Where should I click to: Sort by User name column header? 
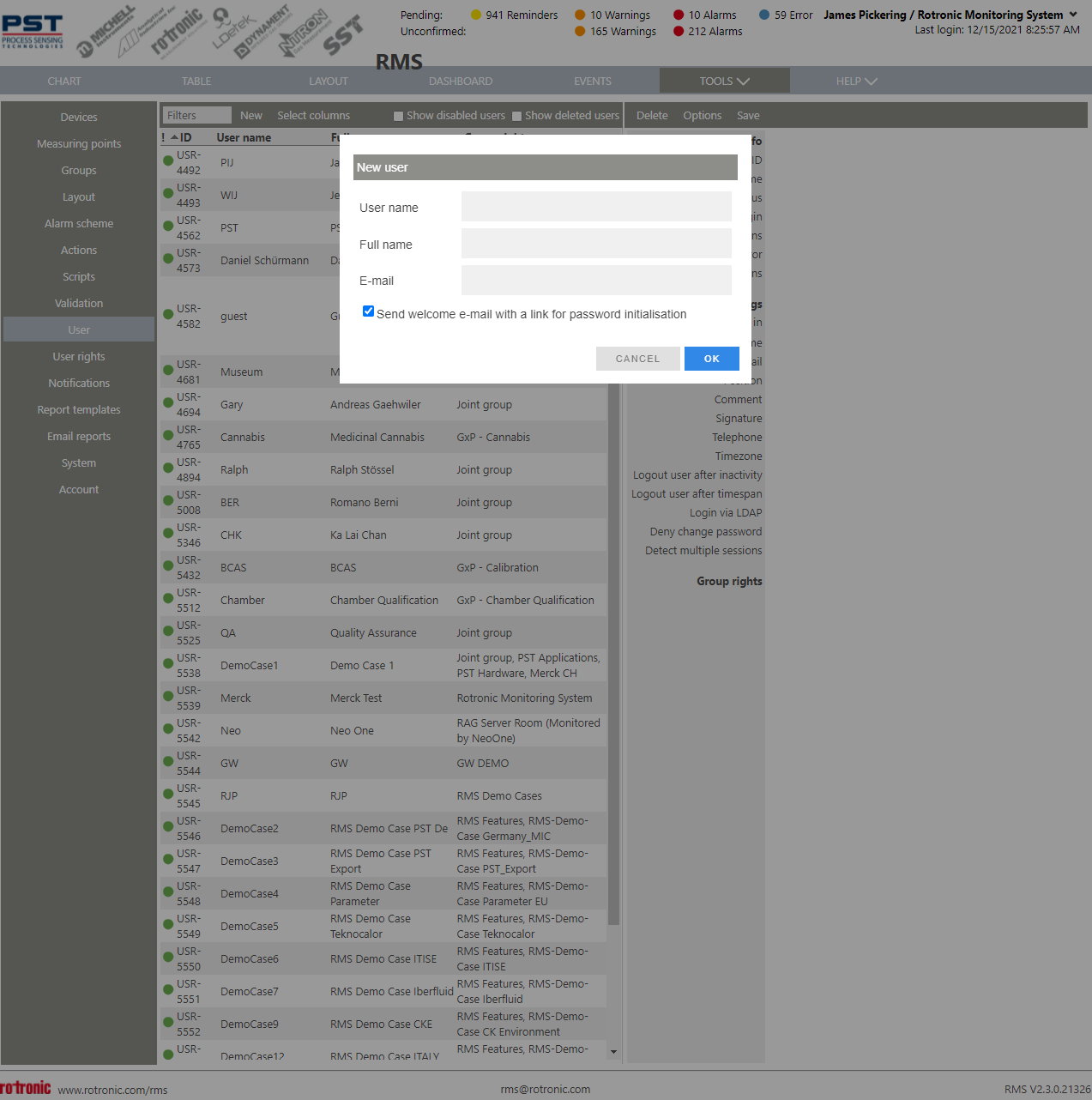(x=244, y=137)
